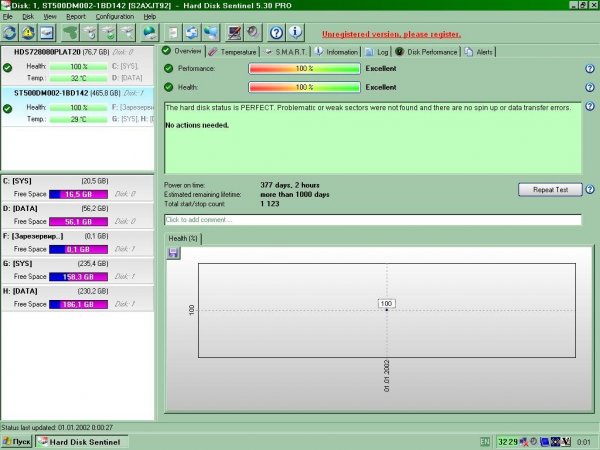Click the Health 100% progress bar
600x450 pixels.
click(303, 87)
